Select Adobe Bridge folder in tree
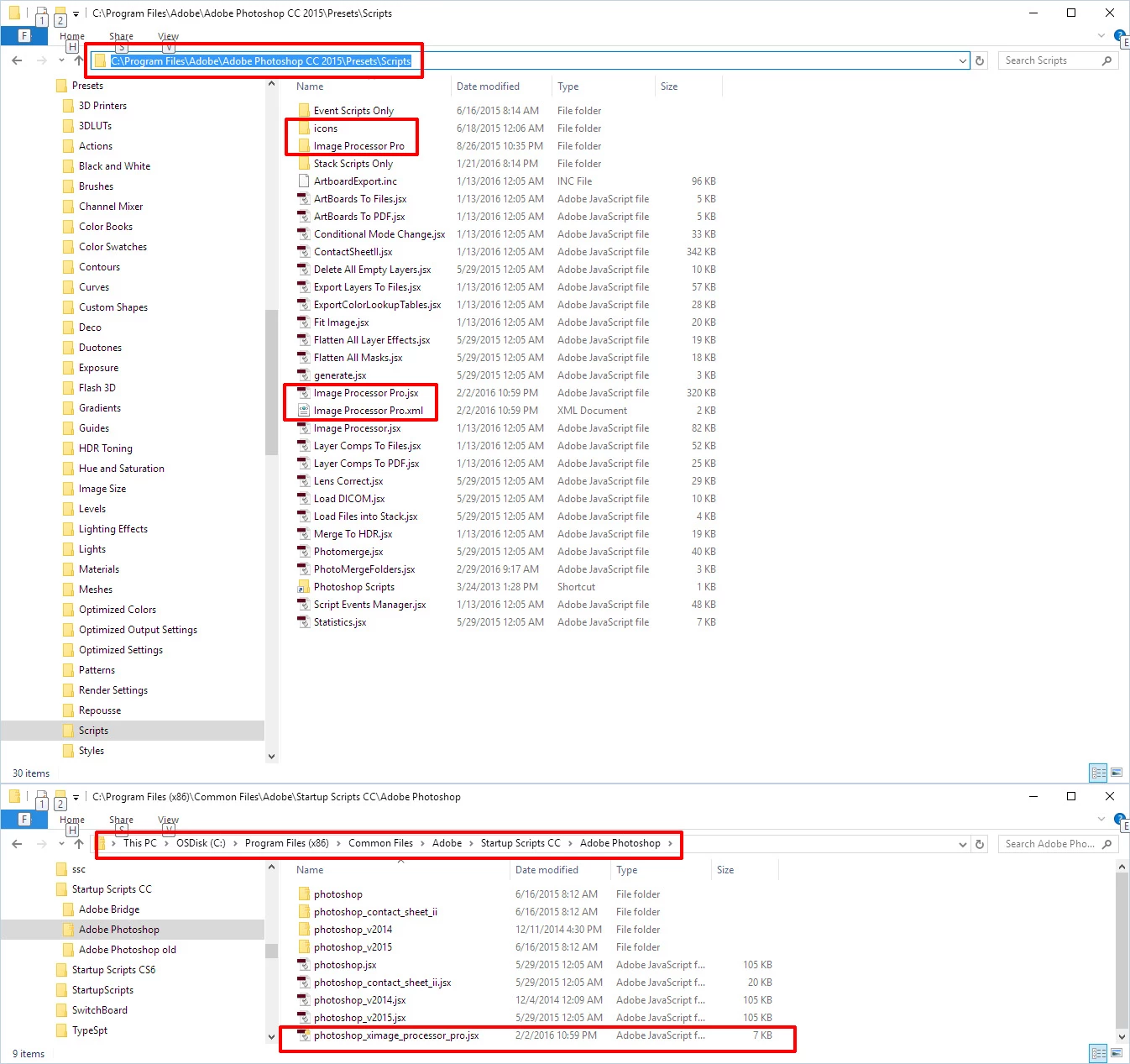Screen dimensions: 1130x1064 click(x=108, y=909)
